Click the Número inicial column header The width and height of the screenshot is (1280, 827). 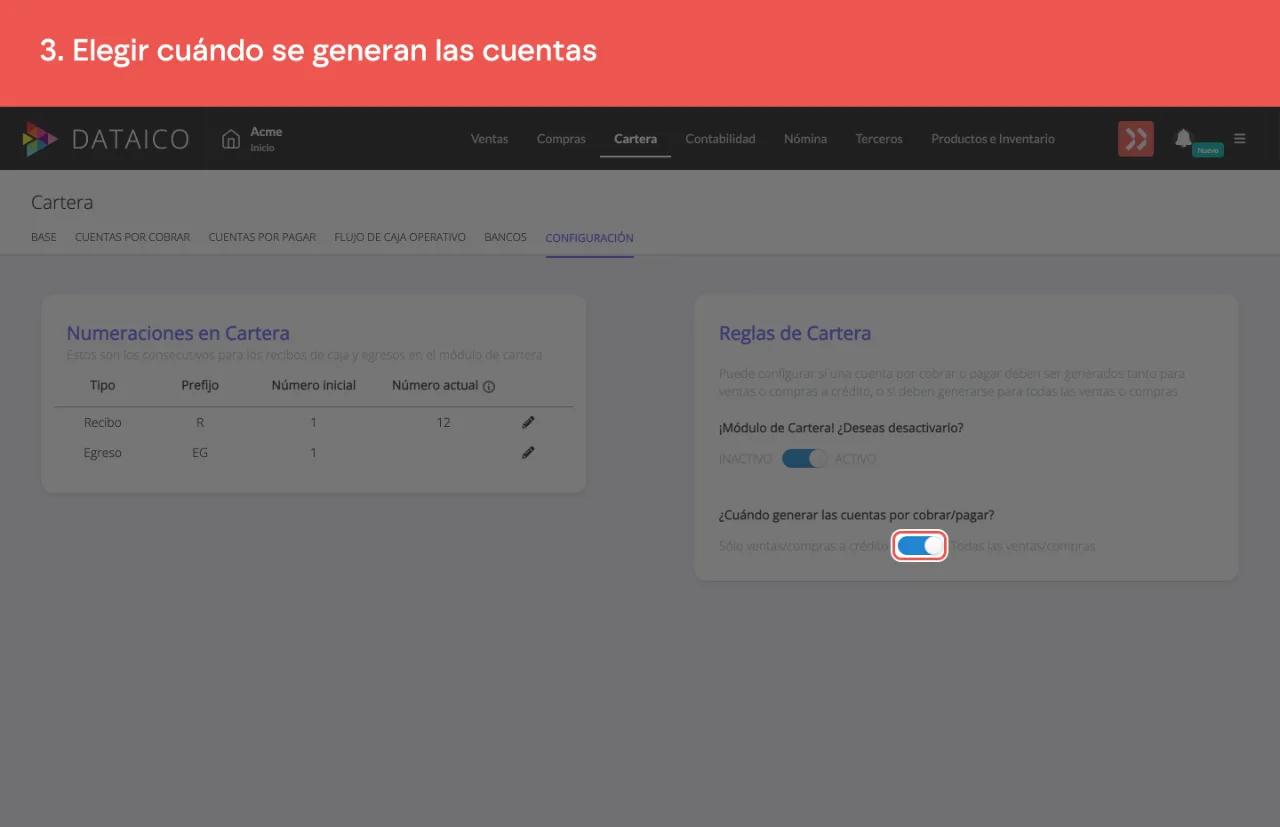click(x=313, y=385)
